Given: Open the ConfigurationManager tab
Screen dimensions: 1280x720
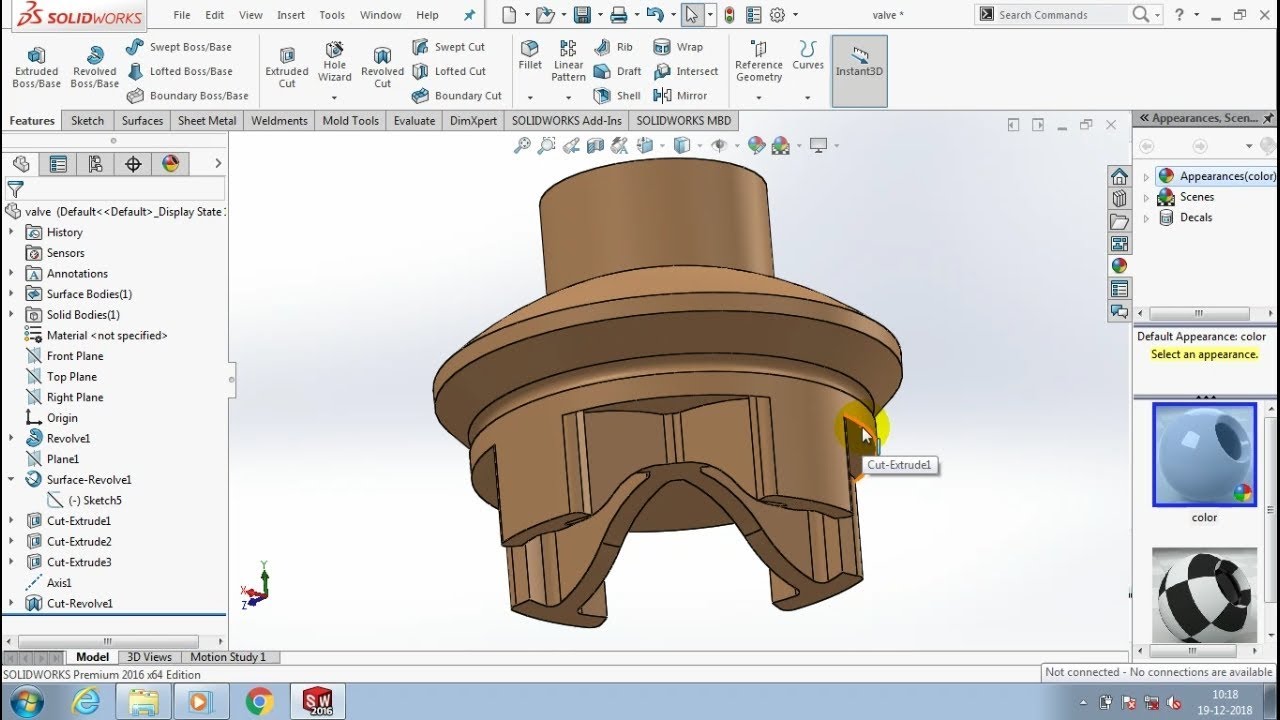Looking at the screenshot, I should 95,164.
